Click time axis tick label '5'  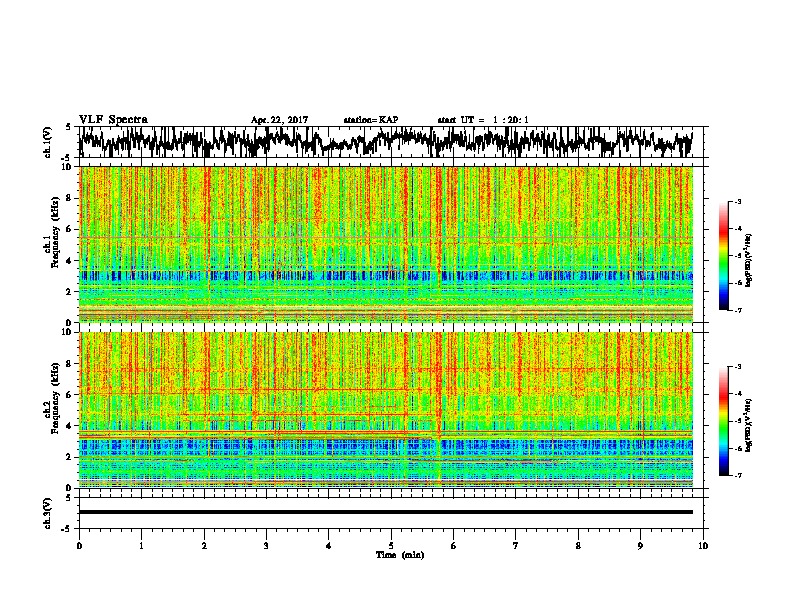[391, 546]
